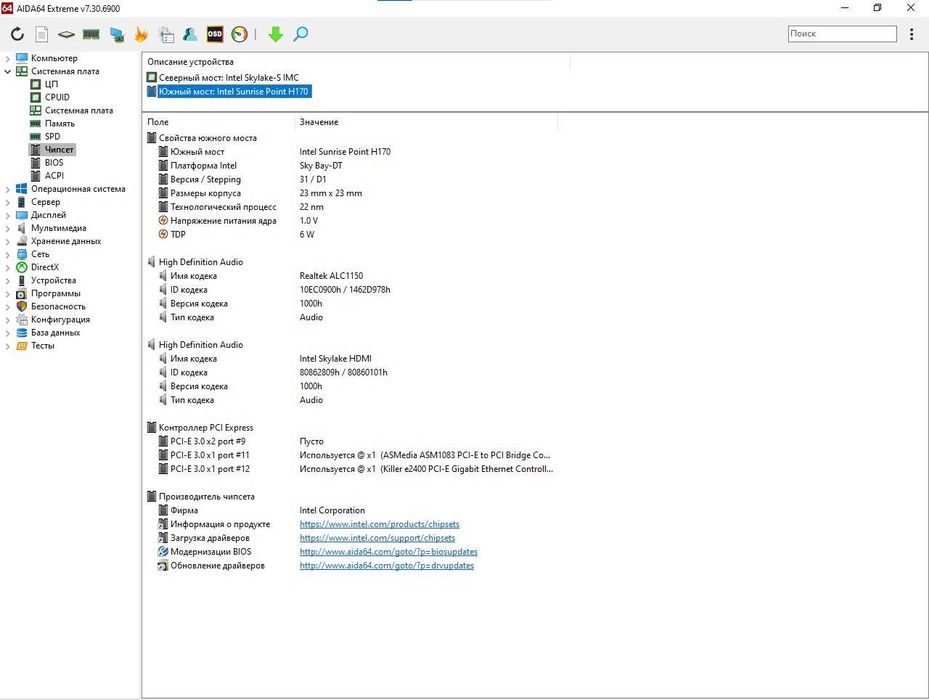Select the База данных tree item

pos(56,333)
